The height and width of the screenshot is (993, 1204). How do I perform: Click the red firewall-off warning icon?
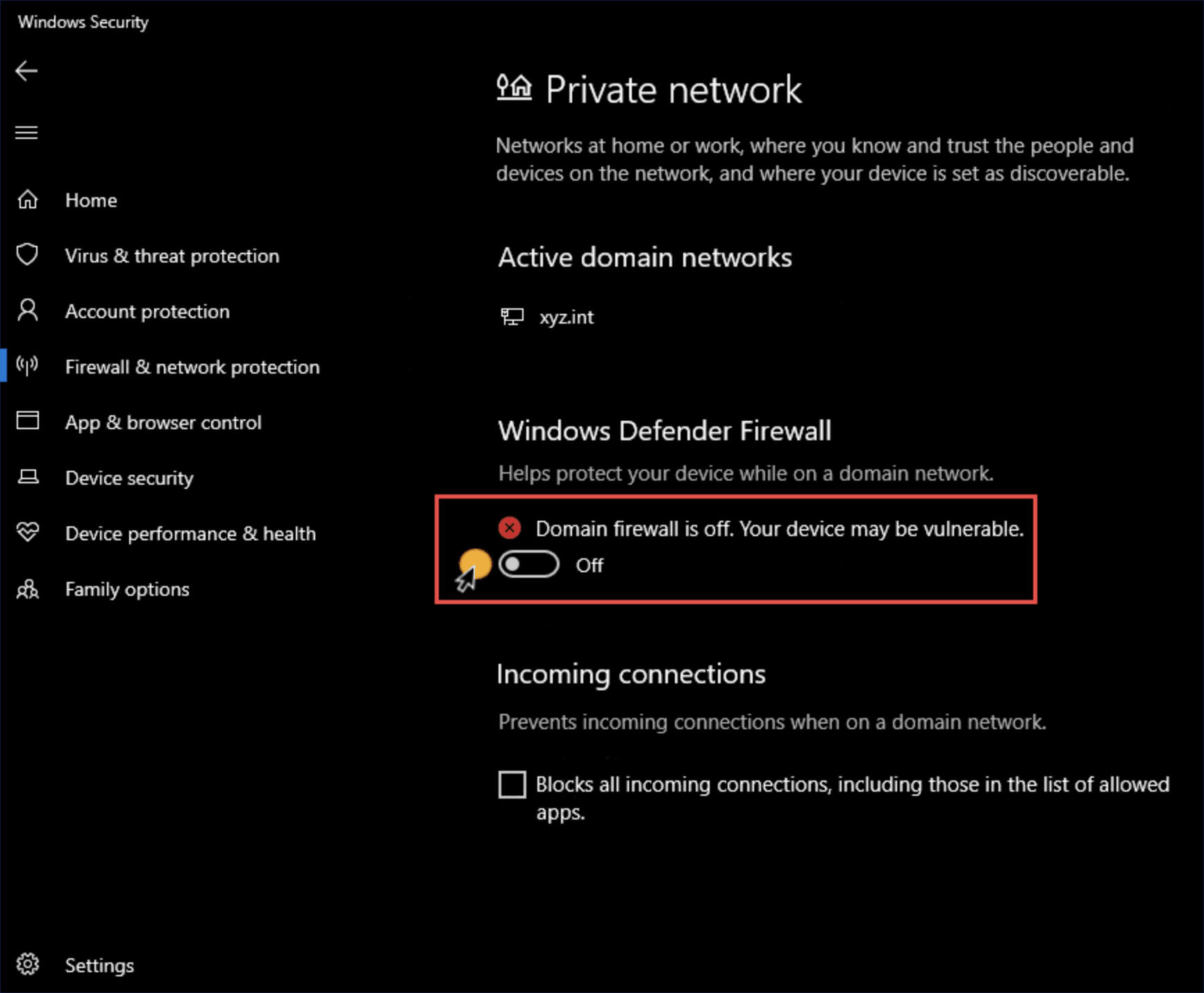pos(510,528)
